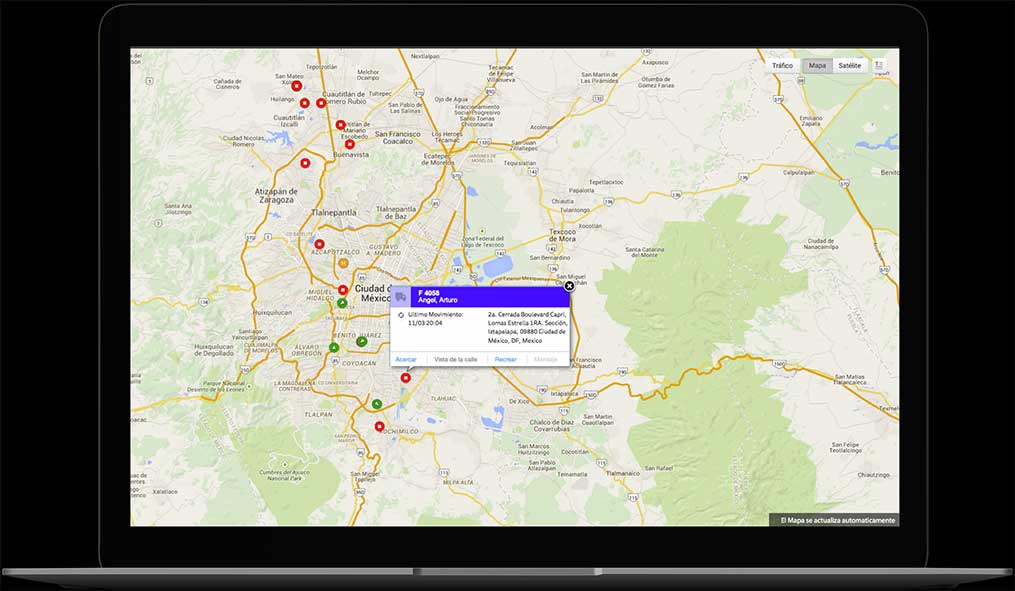Image resolution: width=1015 pixels, height=591 pixels.
Task: Select the orange marker below Azcapotzalco
Action: [x=344, y=263]
